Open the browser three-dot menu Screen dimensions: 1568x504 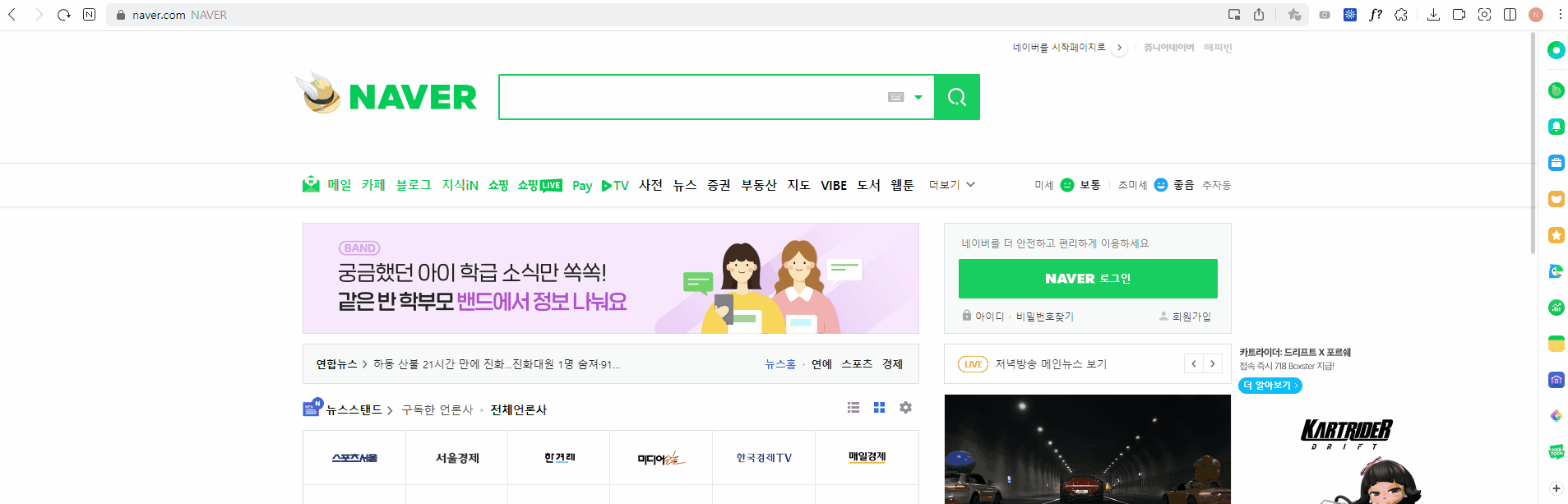coord(1560,15)
